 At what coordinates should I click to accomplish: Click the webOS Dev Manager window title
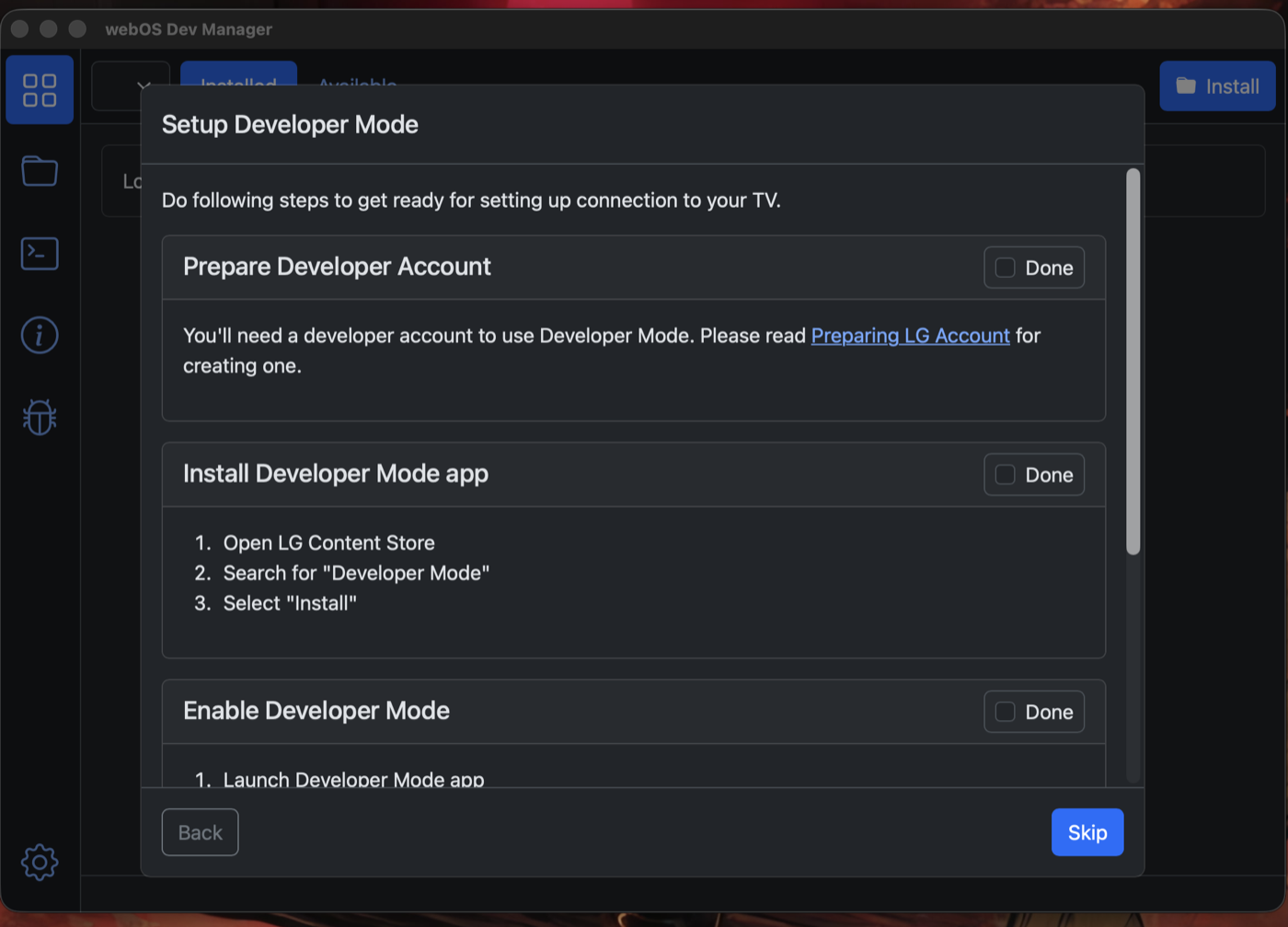click(189, 29)
